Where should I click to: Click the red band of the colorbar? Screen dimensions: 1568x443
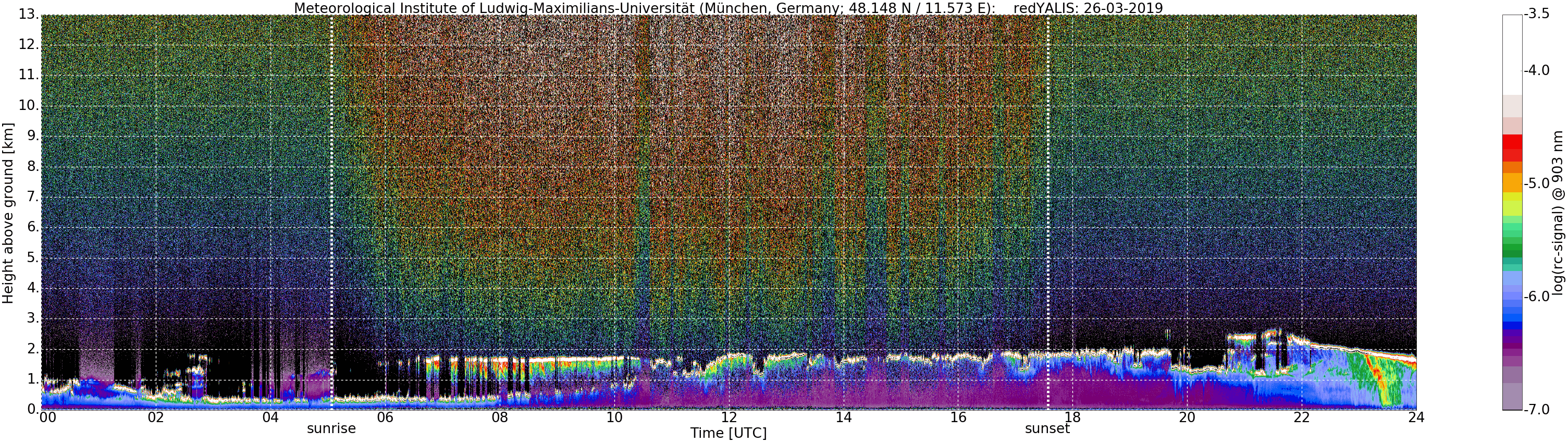coord(1512,148)
